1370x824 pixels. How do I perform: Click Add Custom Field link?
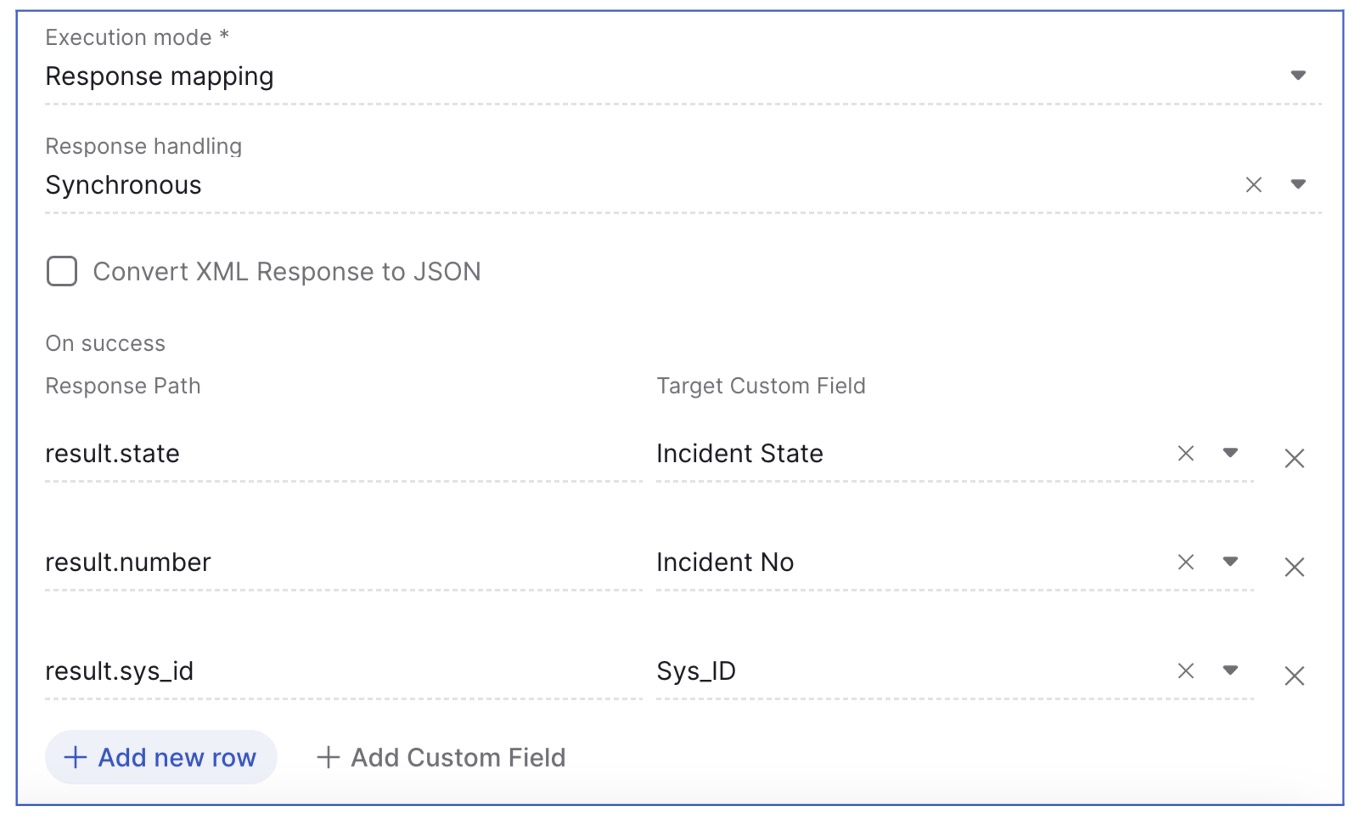pos(441,758)
